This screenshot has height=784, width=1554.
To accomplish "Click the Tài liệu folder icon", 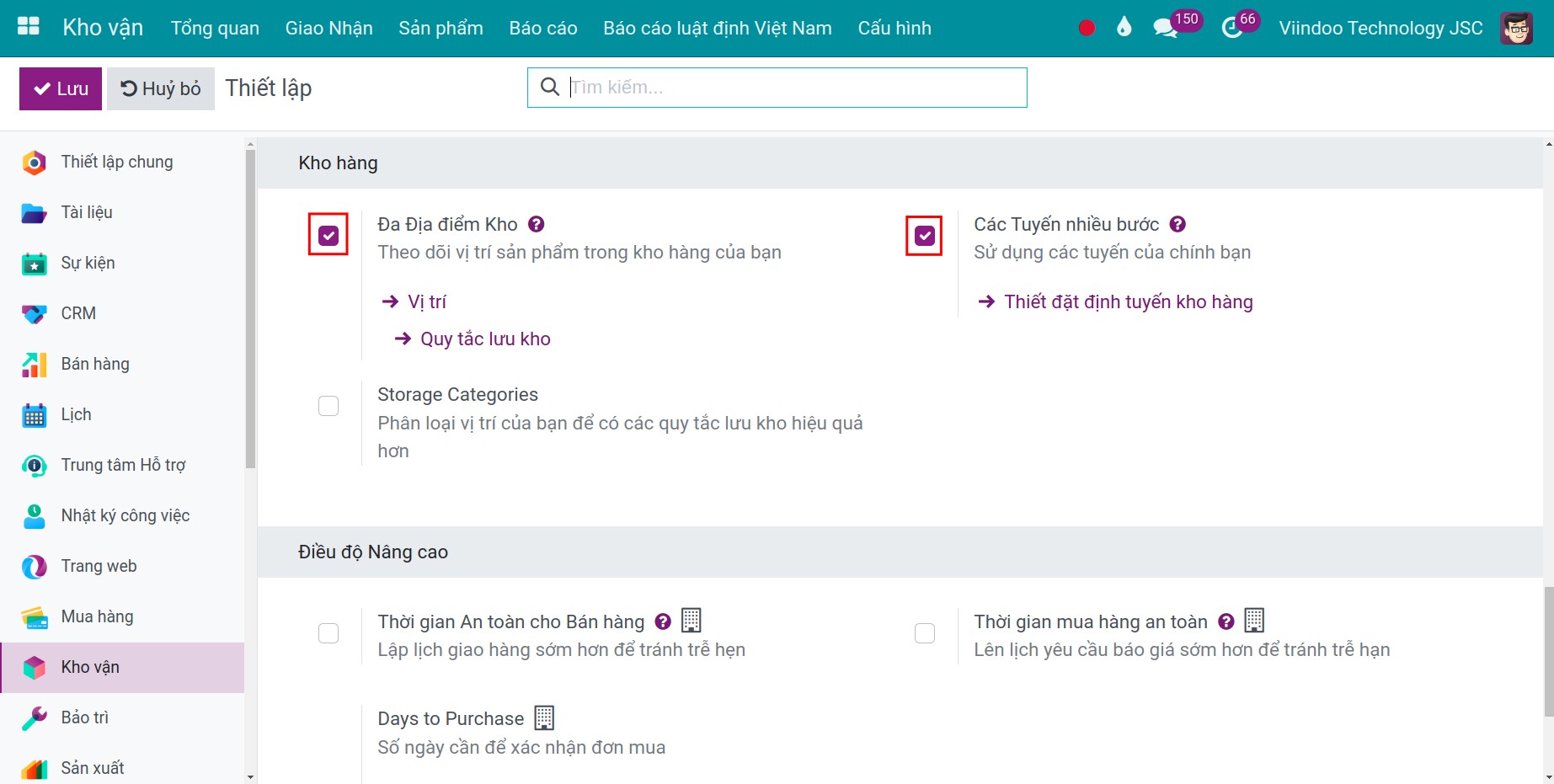I will 34,212.
